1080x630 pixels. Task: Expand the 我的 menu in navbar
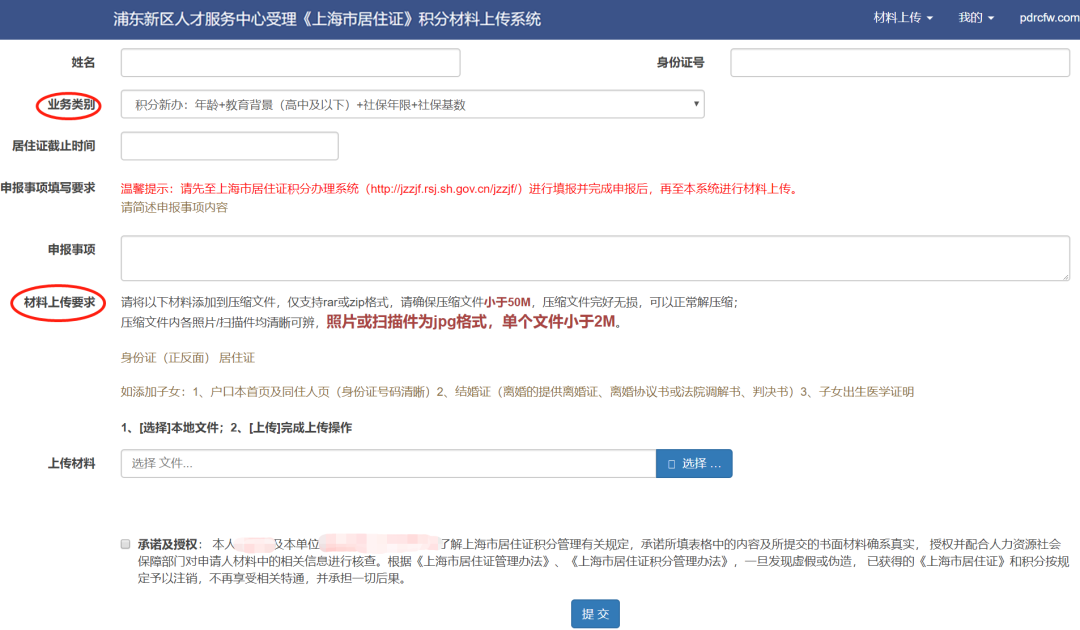tap(976, 18)
